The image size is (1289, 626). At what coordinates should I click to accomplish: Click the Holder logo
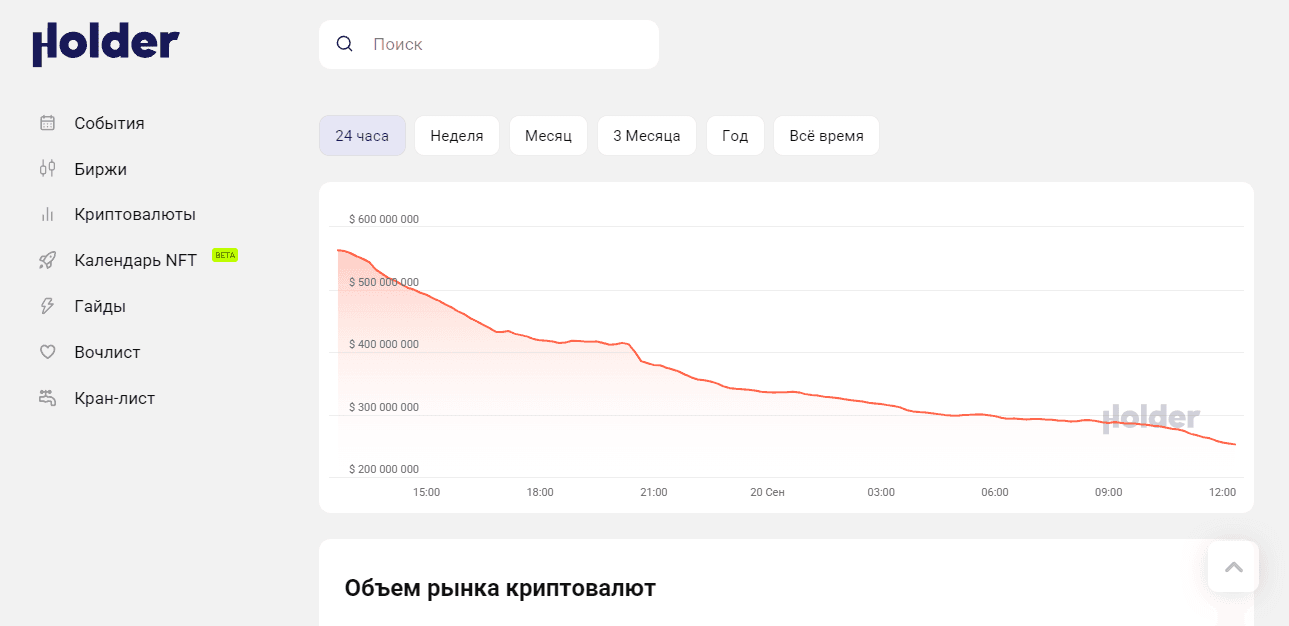[x=105, y=43]
